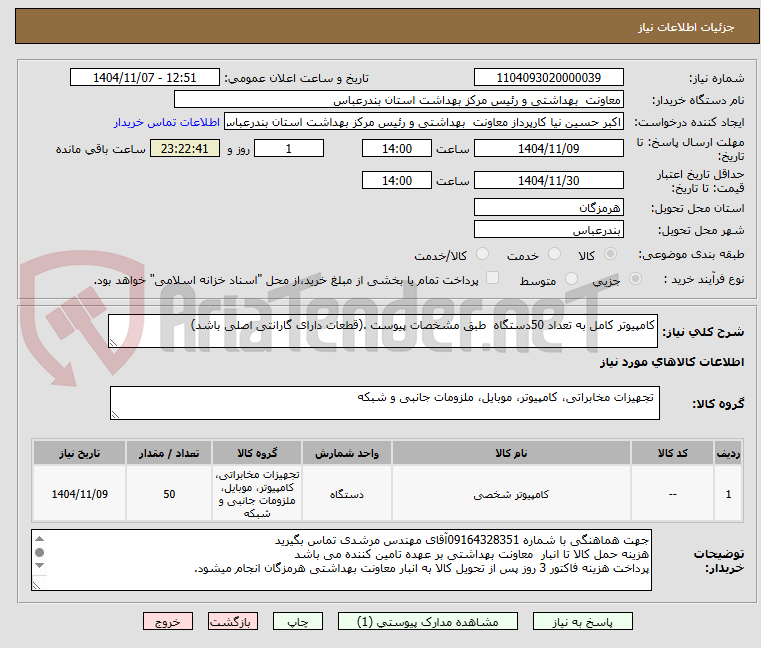Toggle the اسناد خزانه اسلامی payment checkbox

[x=493, y=278]
